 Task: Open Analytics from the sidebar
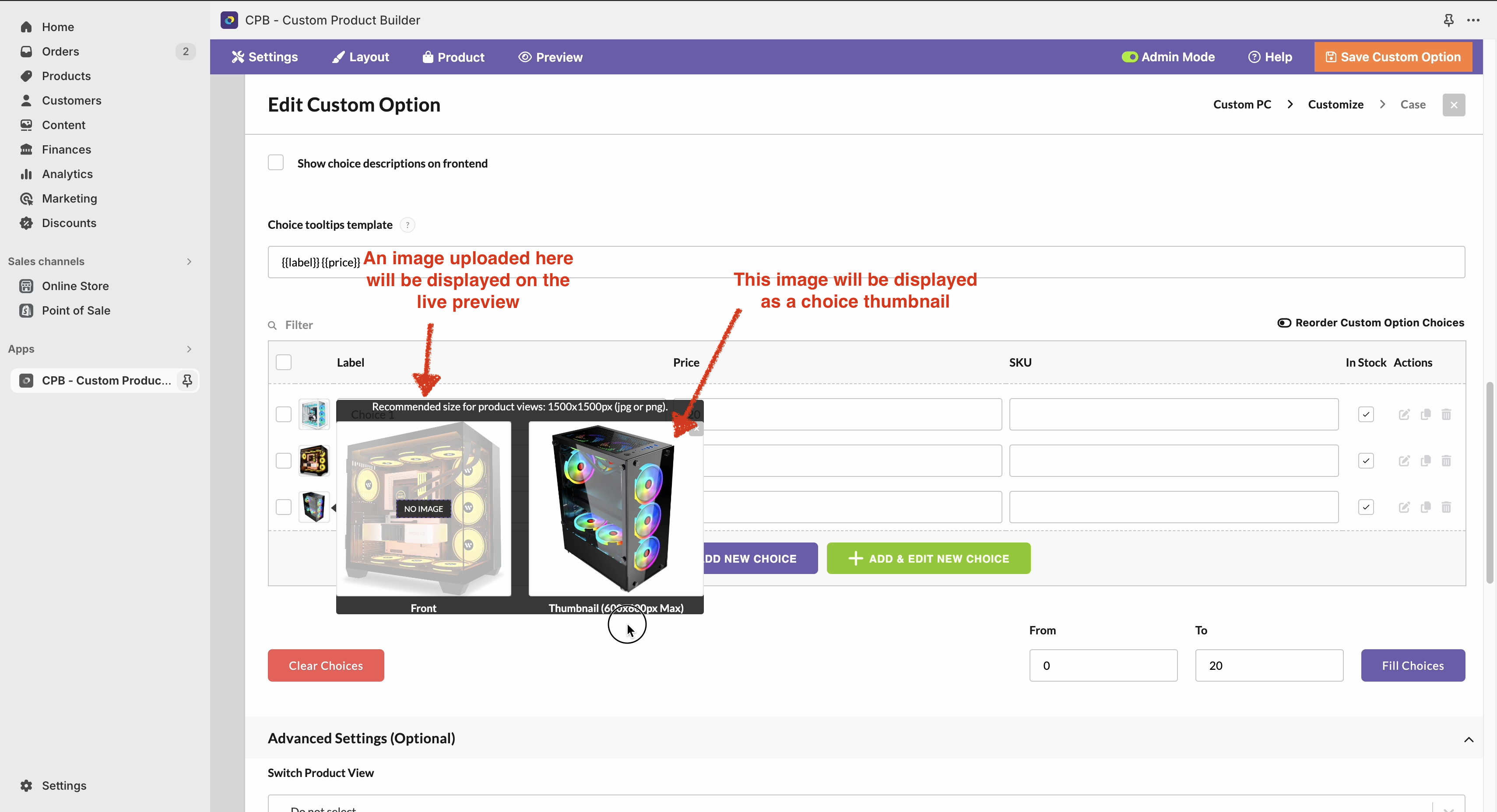click(67, 174)
